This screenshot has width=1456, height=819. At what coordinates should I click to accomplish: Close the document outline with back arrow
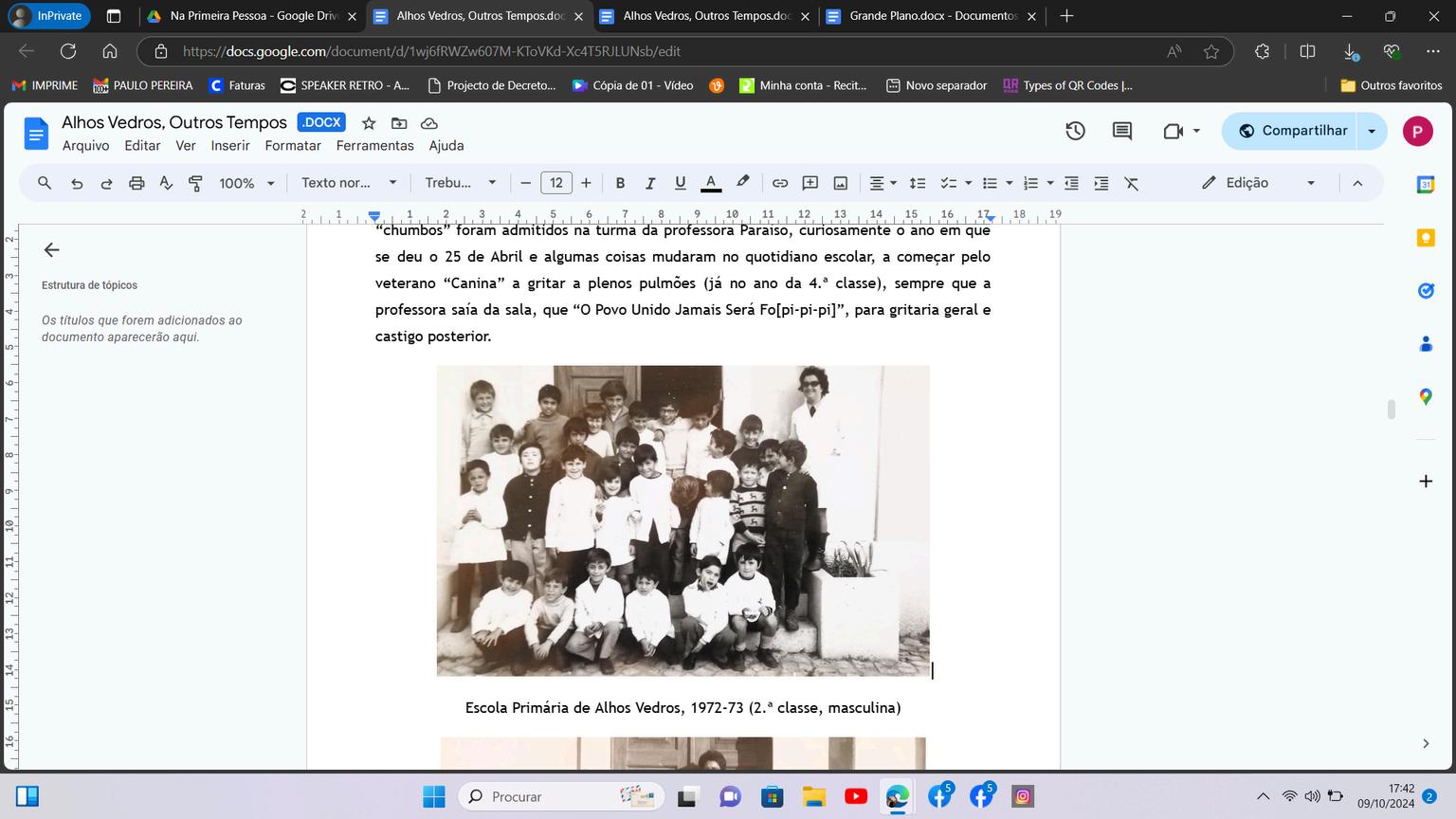coord(51,250)
